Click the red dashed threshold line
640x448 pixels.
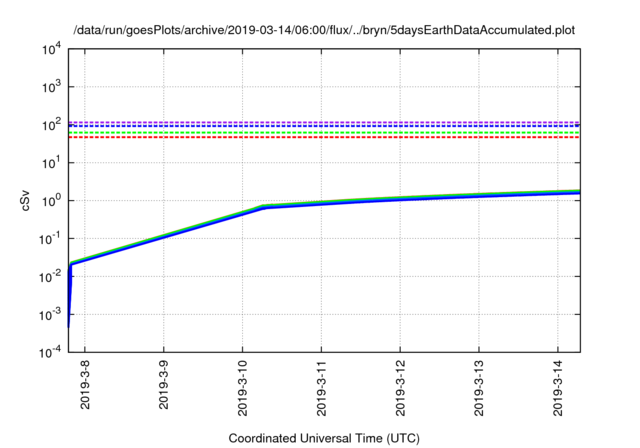click(x=324, y=137)
